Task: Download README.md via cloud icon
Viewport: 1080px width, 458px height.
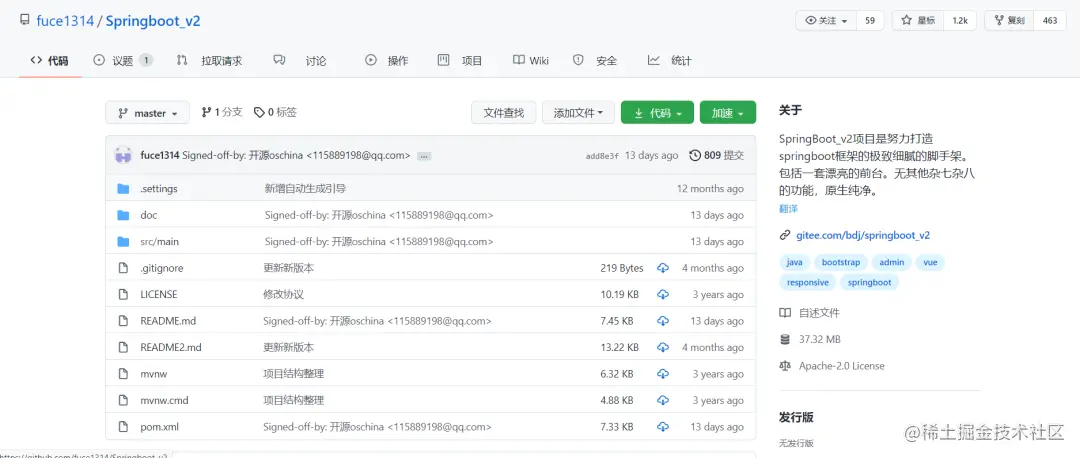Action: [663, 321]
